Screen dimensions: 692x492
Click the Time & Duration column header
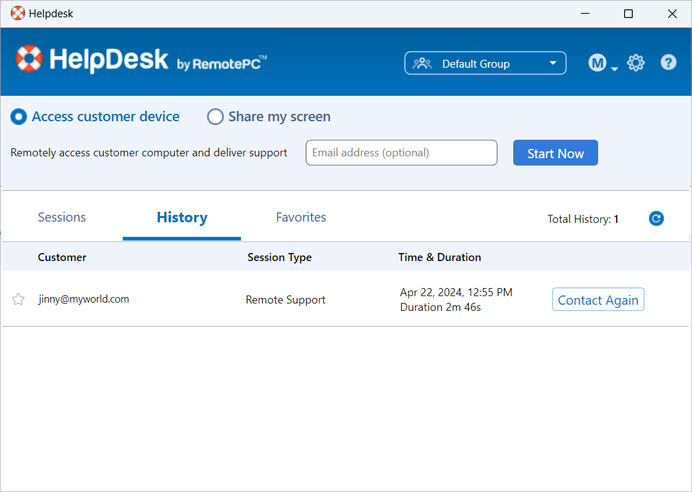[x=440, y=257]
